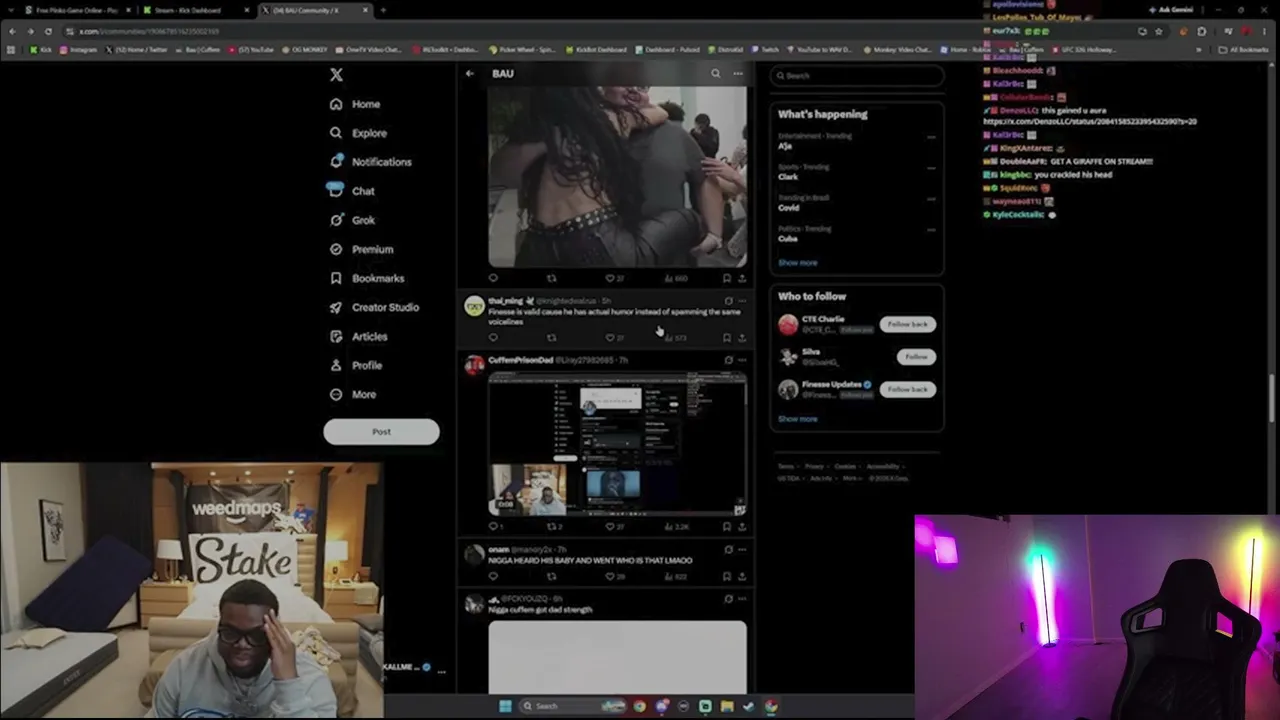Show more in Who to follow
Viewport: 1280px width, 720px height.
[797, 419]
